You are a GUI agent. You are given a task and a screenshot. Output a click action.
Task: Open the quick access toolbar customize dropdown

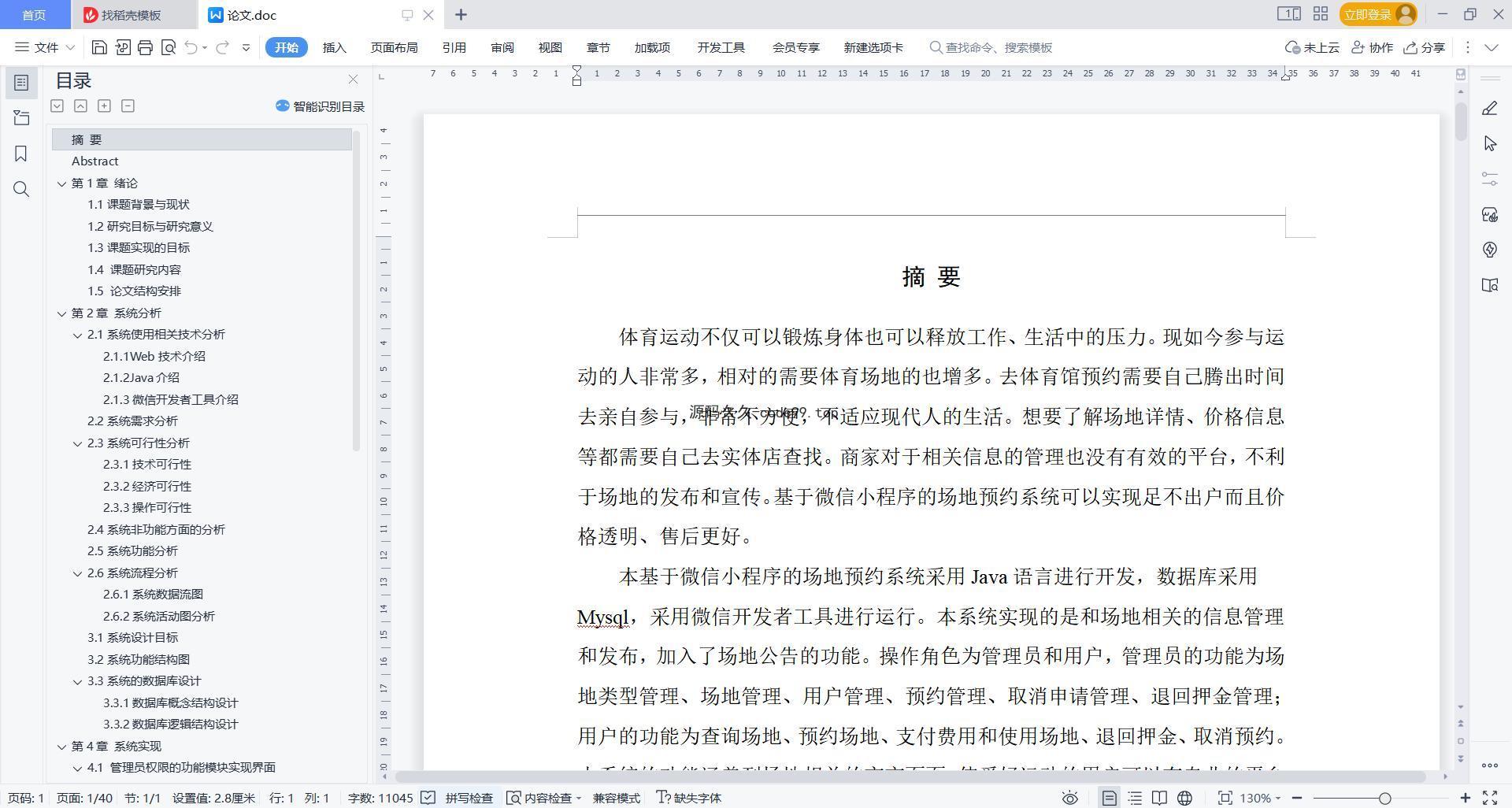(246, 47)
